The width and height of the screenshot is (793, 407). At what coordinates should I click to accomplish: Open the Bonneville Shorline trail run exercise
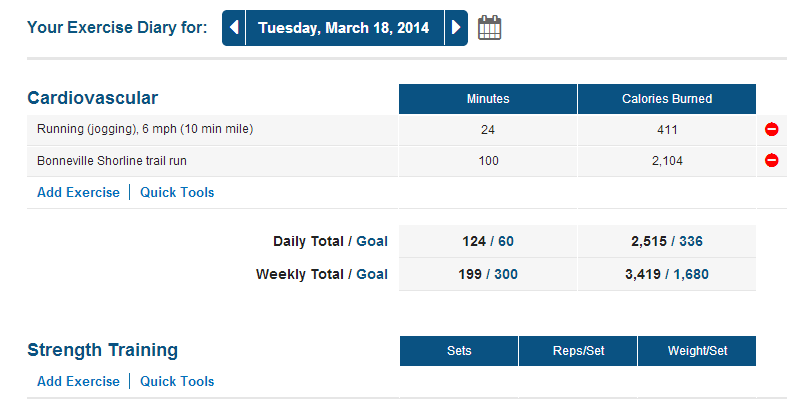click(x=112, y=160)
